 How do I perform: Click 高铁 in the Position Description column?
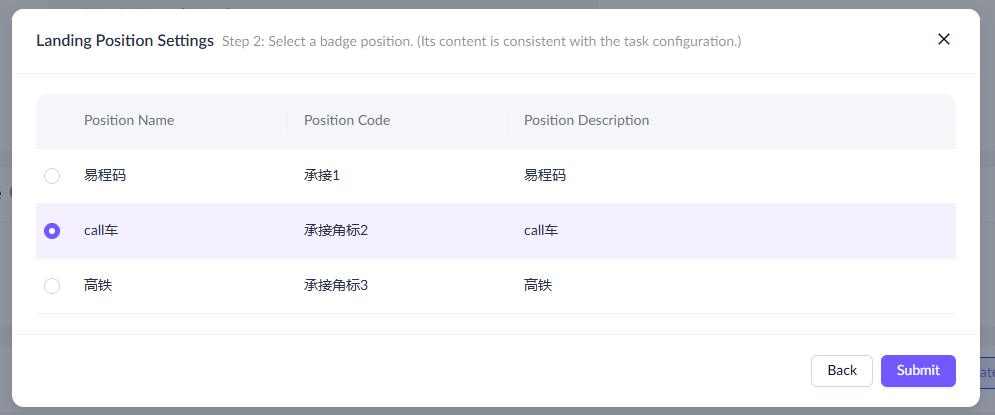click(538, 286)
